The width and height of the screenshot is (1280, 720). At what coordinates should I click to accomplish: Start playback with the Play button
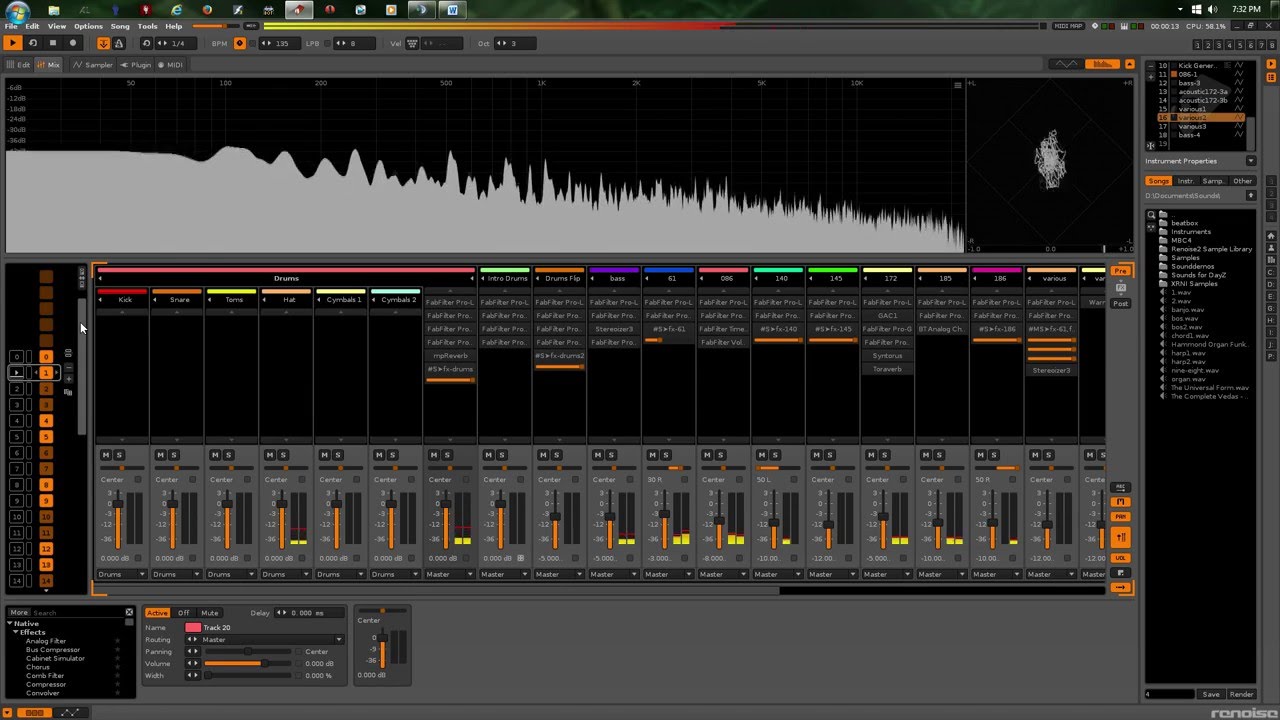12,43
